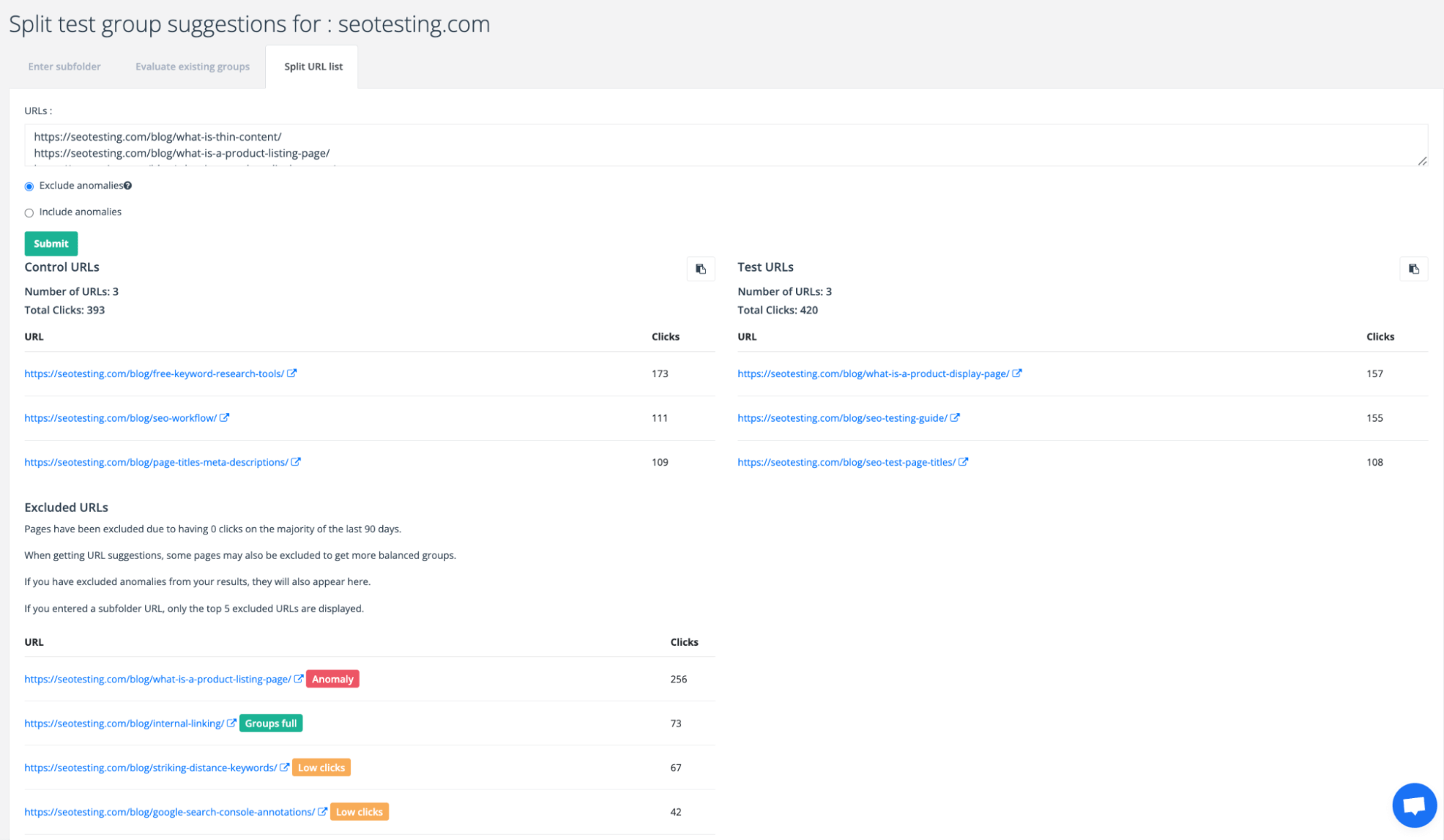The image size is (1444, 840).
Task: Open external icon for what-is-a-product-display-page URL
Action: 1017,373
